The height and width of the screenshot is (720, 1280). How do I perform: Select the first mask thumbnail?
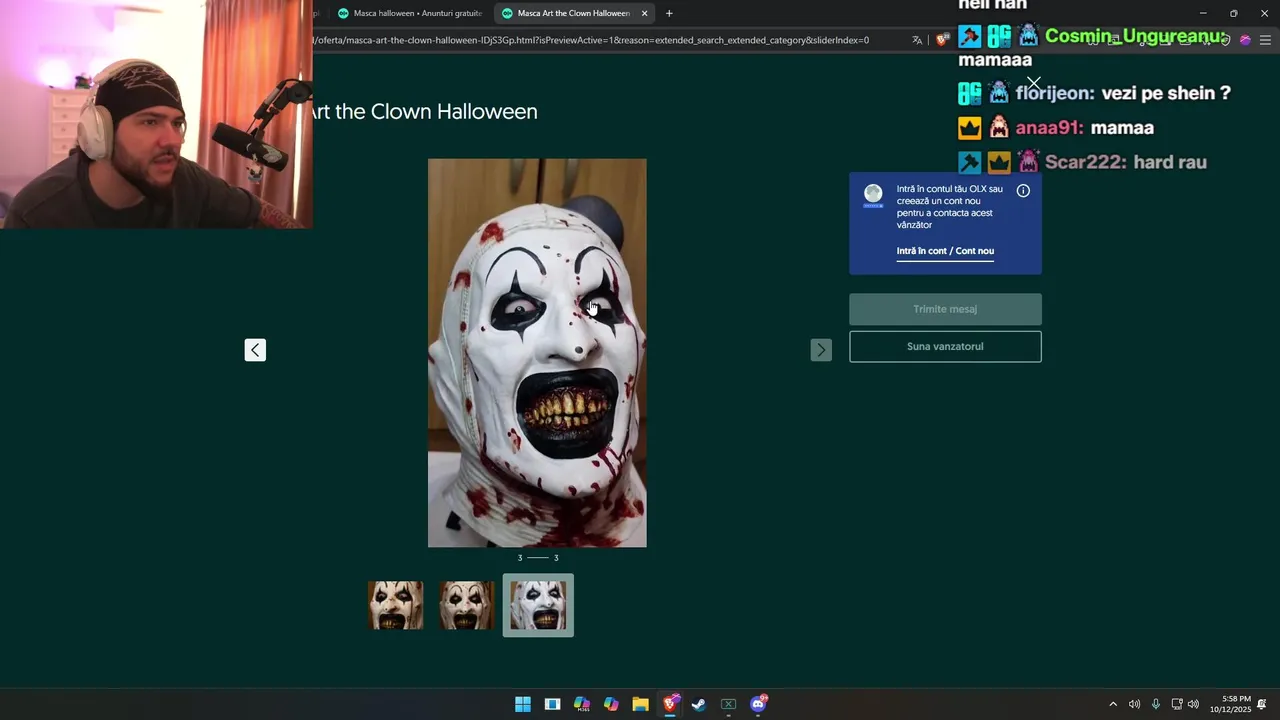(x=395, y=605)
